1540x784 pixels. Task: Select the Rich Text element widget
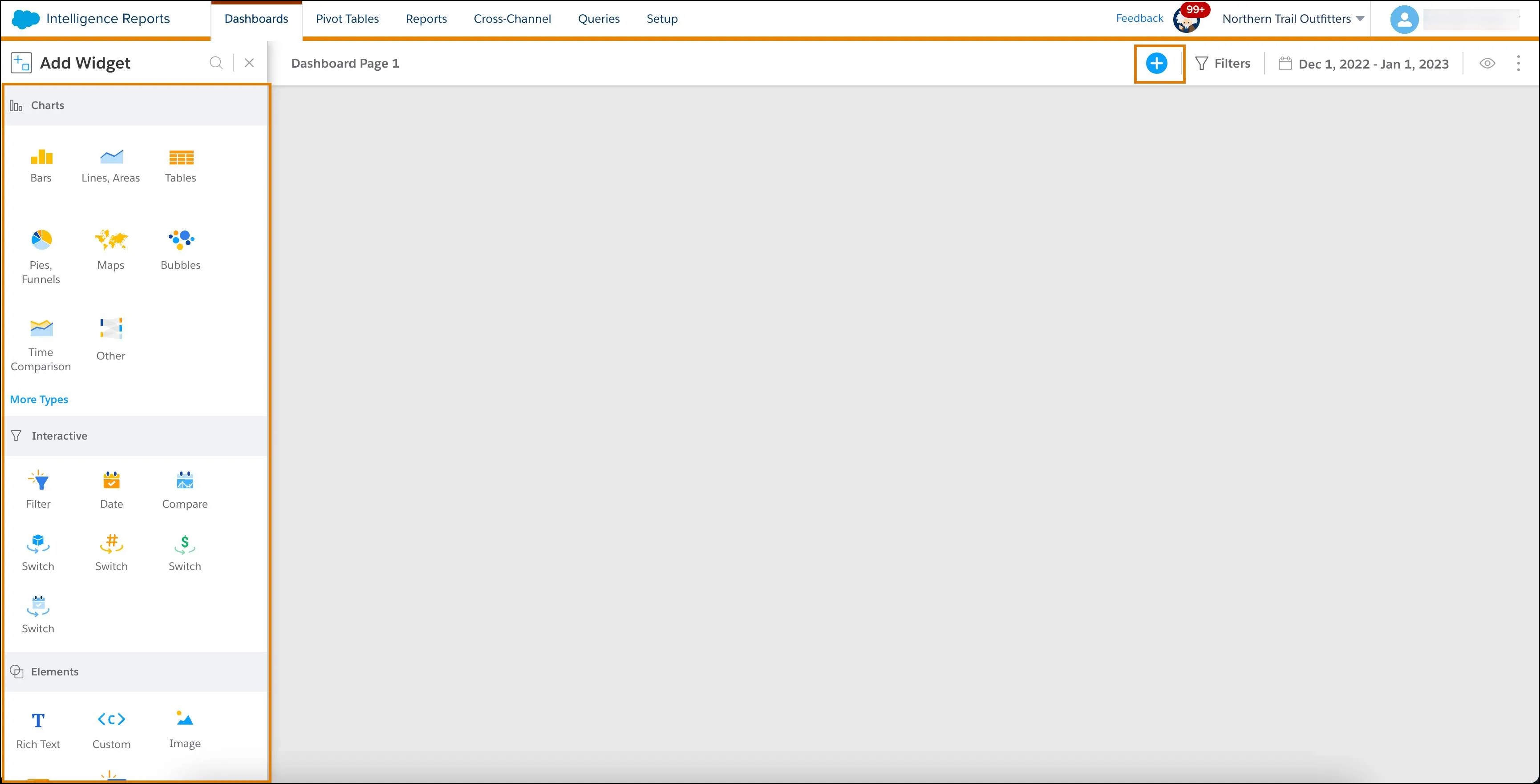tap(38, 729)
